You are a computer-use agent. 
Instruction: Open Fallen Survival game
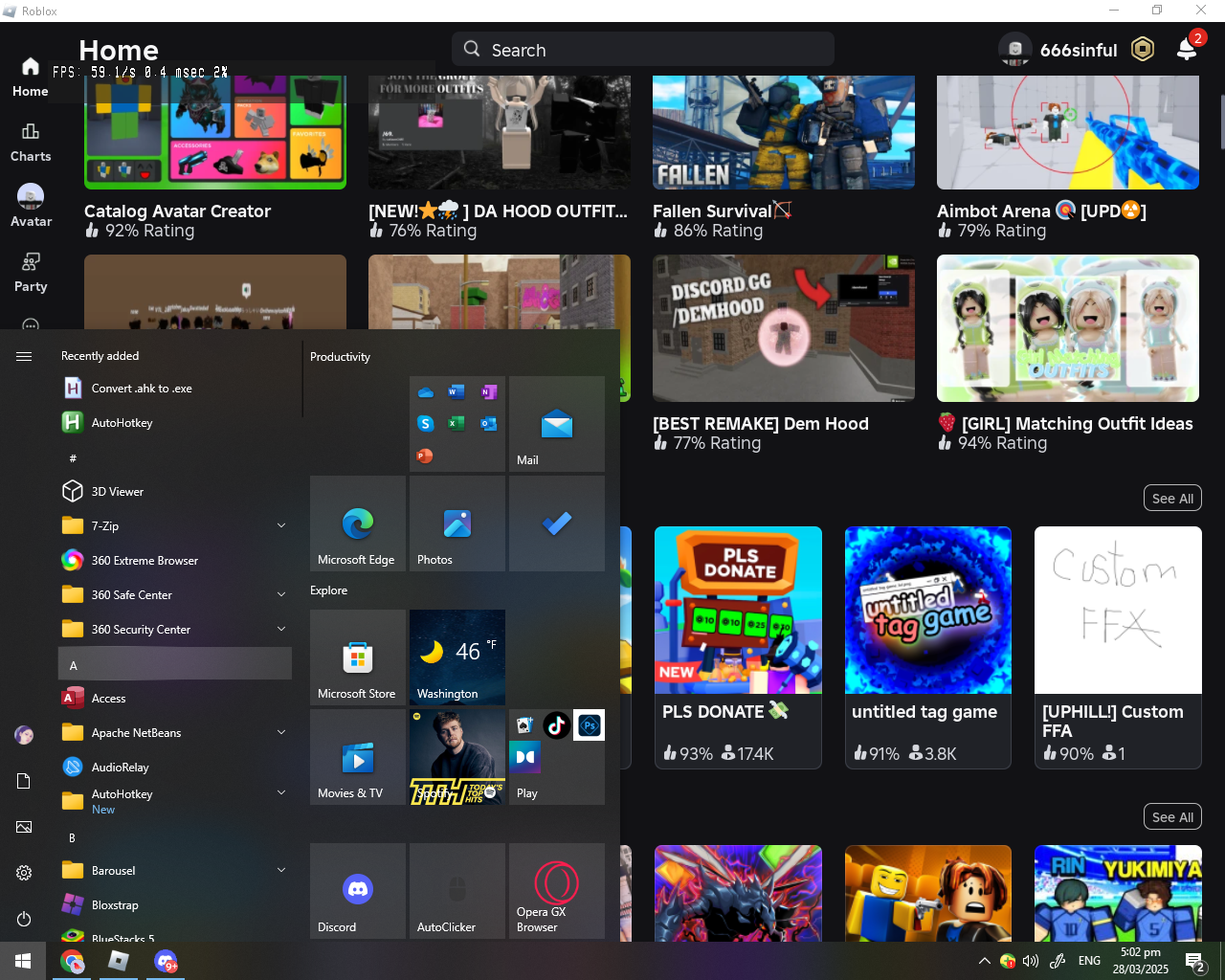[784, 158]
